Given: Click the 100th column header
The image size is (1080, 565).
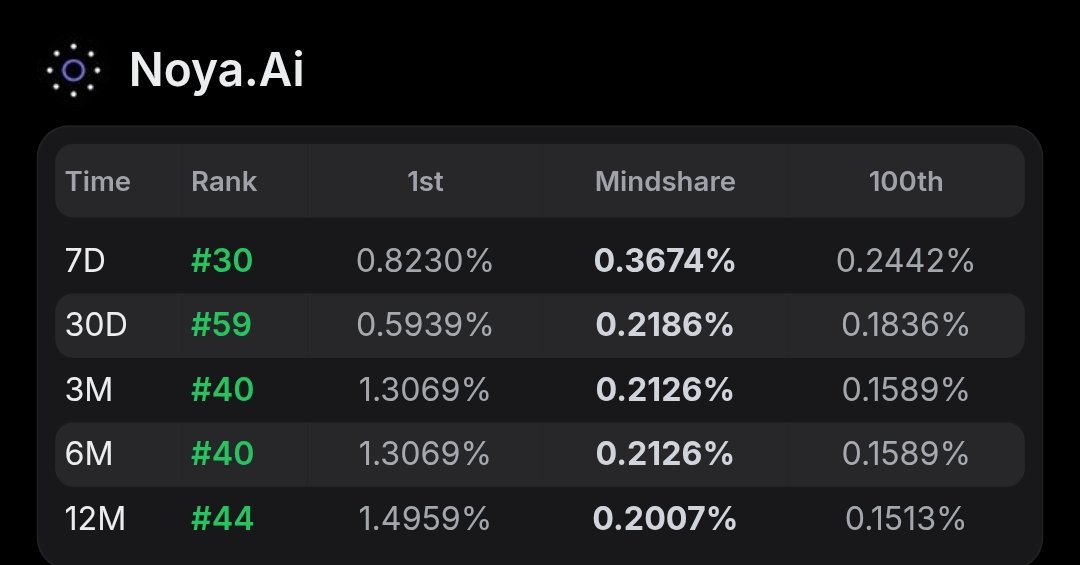Looking at the screenshot, I should (906, 182).
